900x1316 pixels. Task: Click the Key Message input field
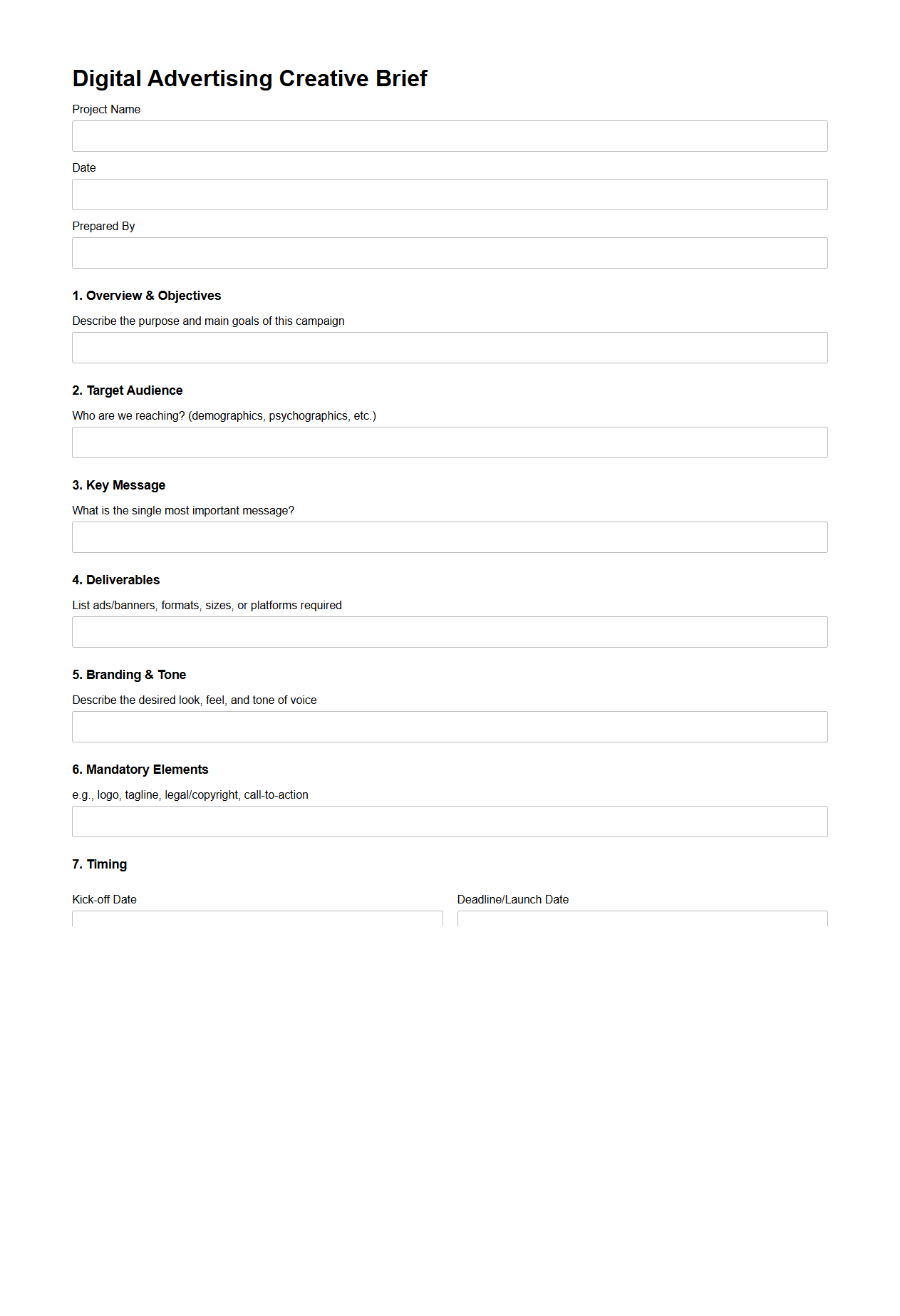pyautogui.click(x=449, y=537)
